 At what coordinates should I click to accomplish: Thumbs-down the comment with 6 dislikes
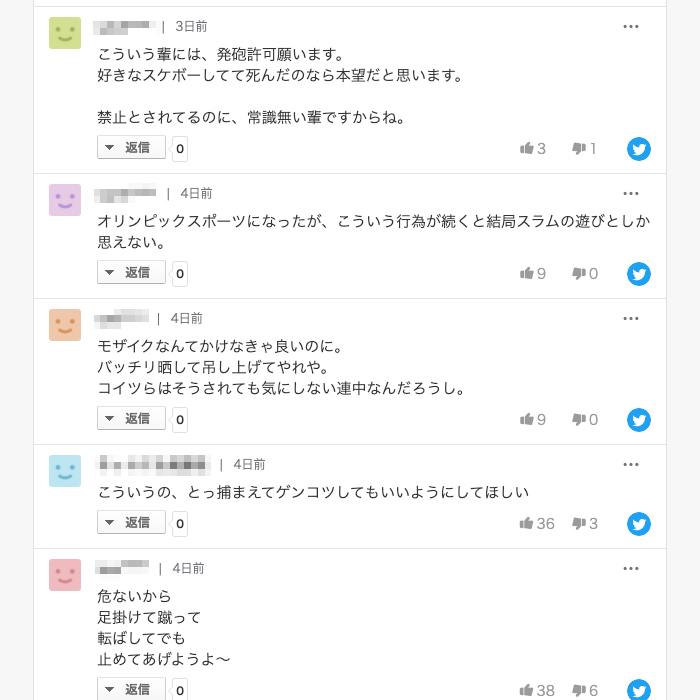coord(578,690)
